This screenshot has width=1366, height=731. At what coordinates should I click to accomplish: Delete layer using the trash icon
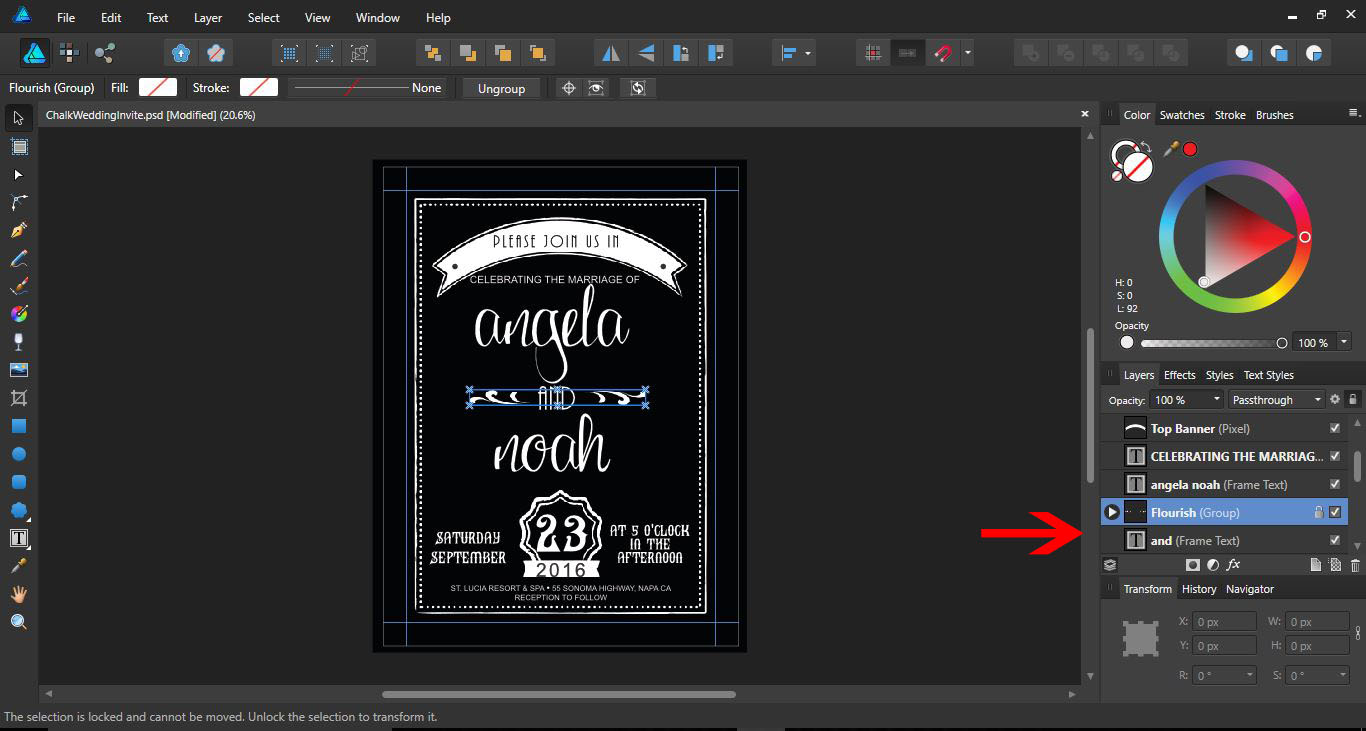[1355, 565]
